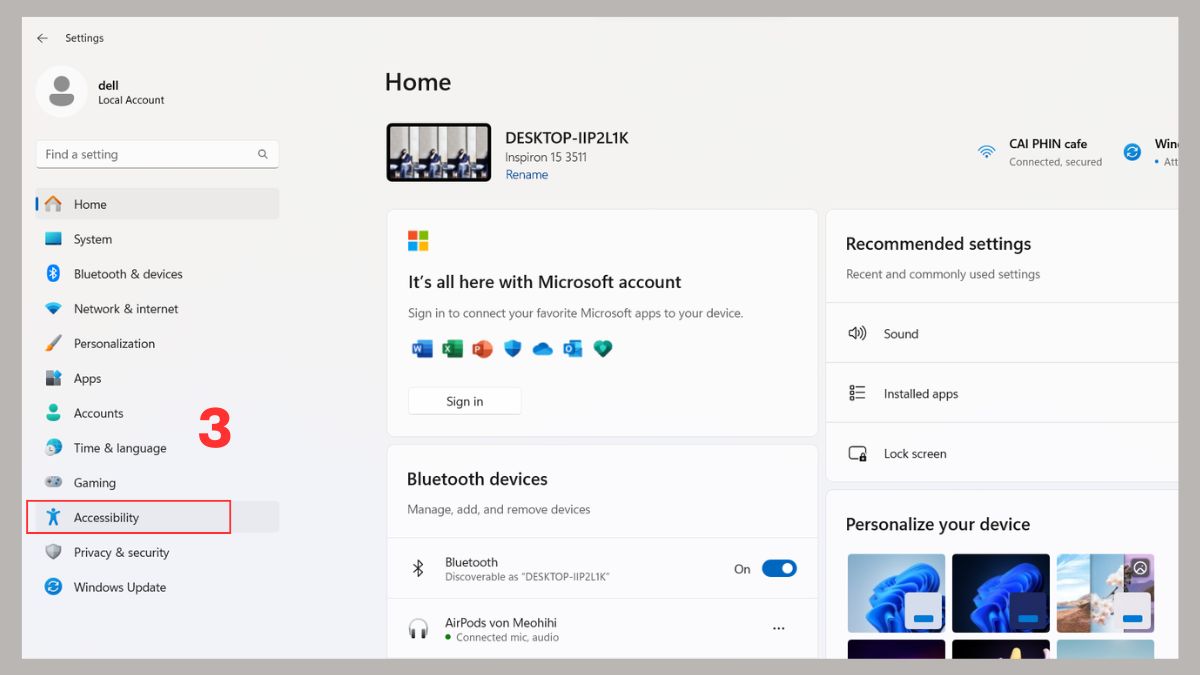Click the OneDrive cloud icon
This screenshot has height=675, width=1200.
point(542,349)
